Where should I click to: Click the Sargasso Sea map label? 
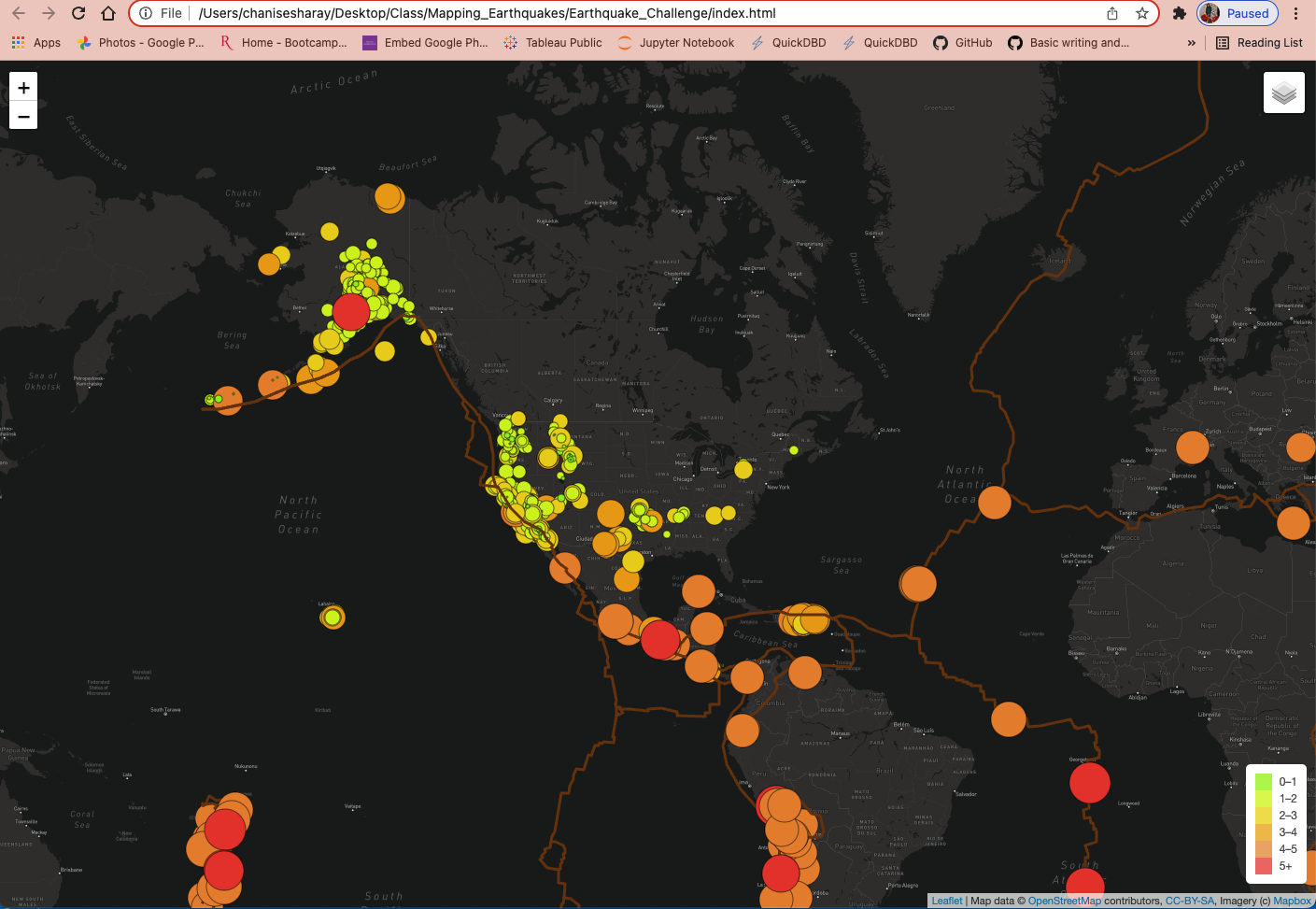pyautogui.click(x=842, y=564)
